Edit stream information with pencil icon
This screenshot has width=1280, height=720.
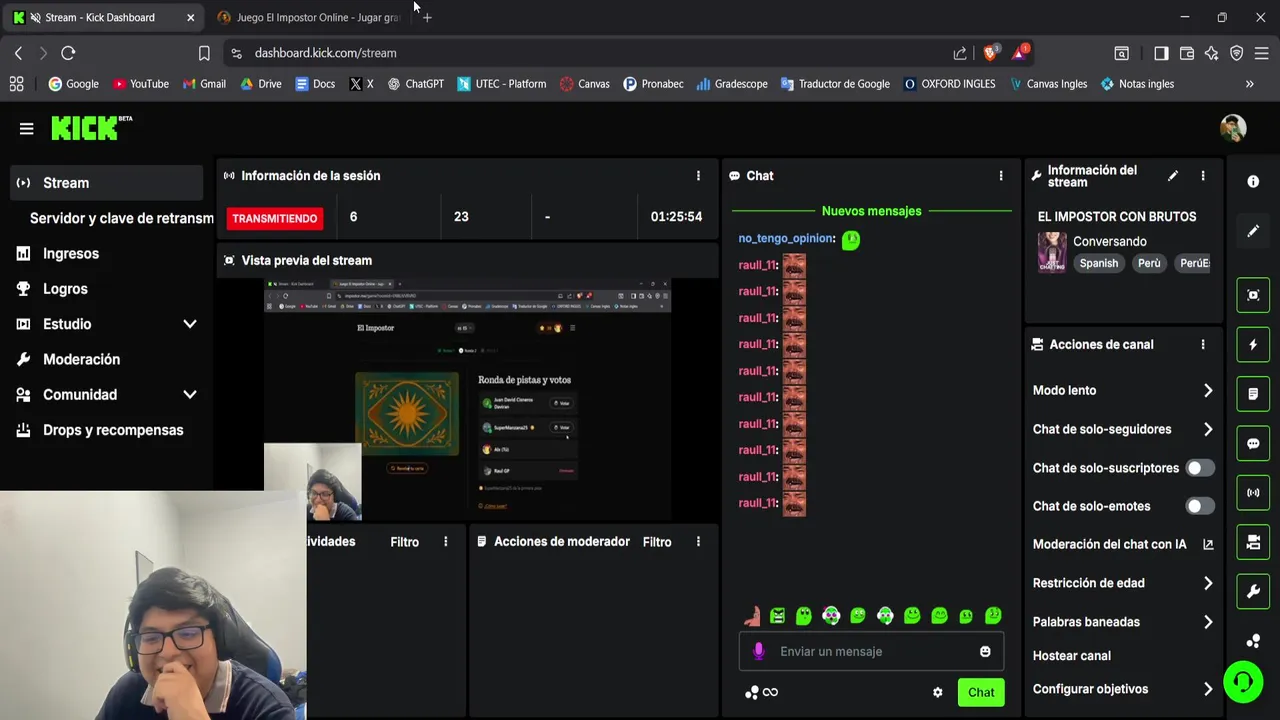click(x=1173, y=176)
